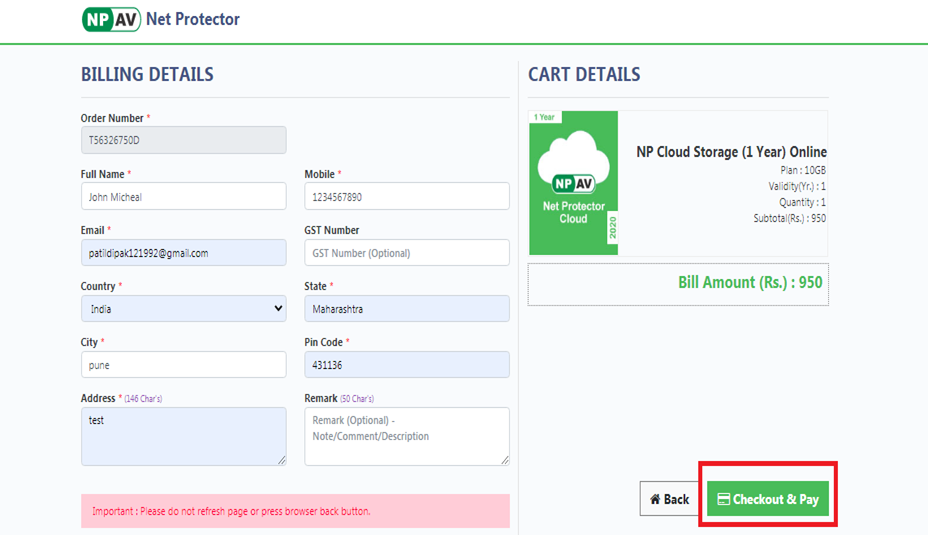The height and width of the screenshot is (535, 928).
Task: Click the Remark textarea resize handle
Action: 504,460
